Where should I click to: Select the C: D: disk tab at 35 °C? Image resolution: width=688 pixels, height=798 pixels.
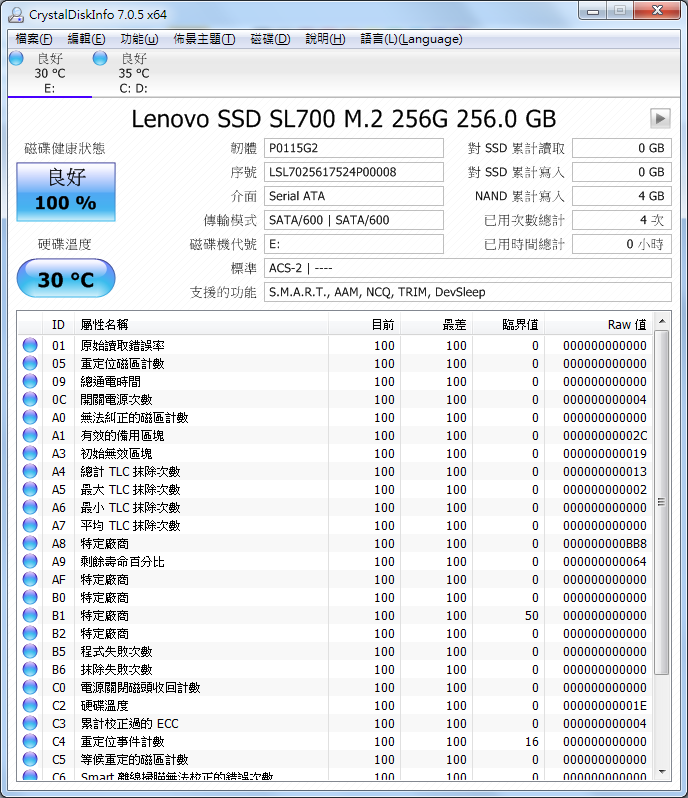(x=134, y=73)
